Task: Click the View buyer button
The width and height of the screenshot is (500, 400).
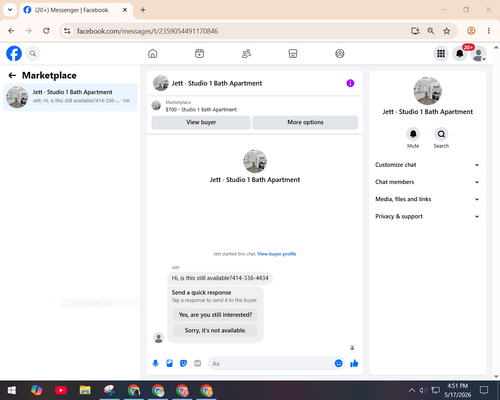Action: click(201, 122)
